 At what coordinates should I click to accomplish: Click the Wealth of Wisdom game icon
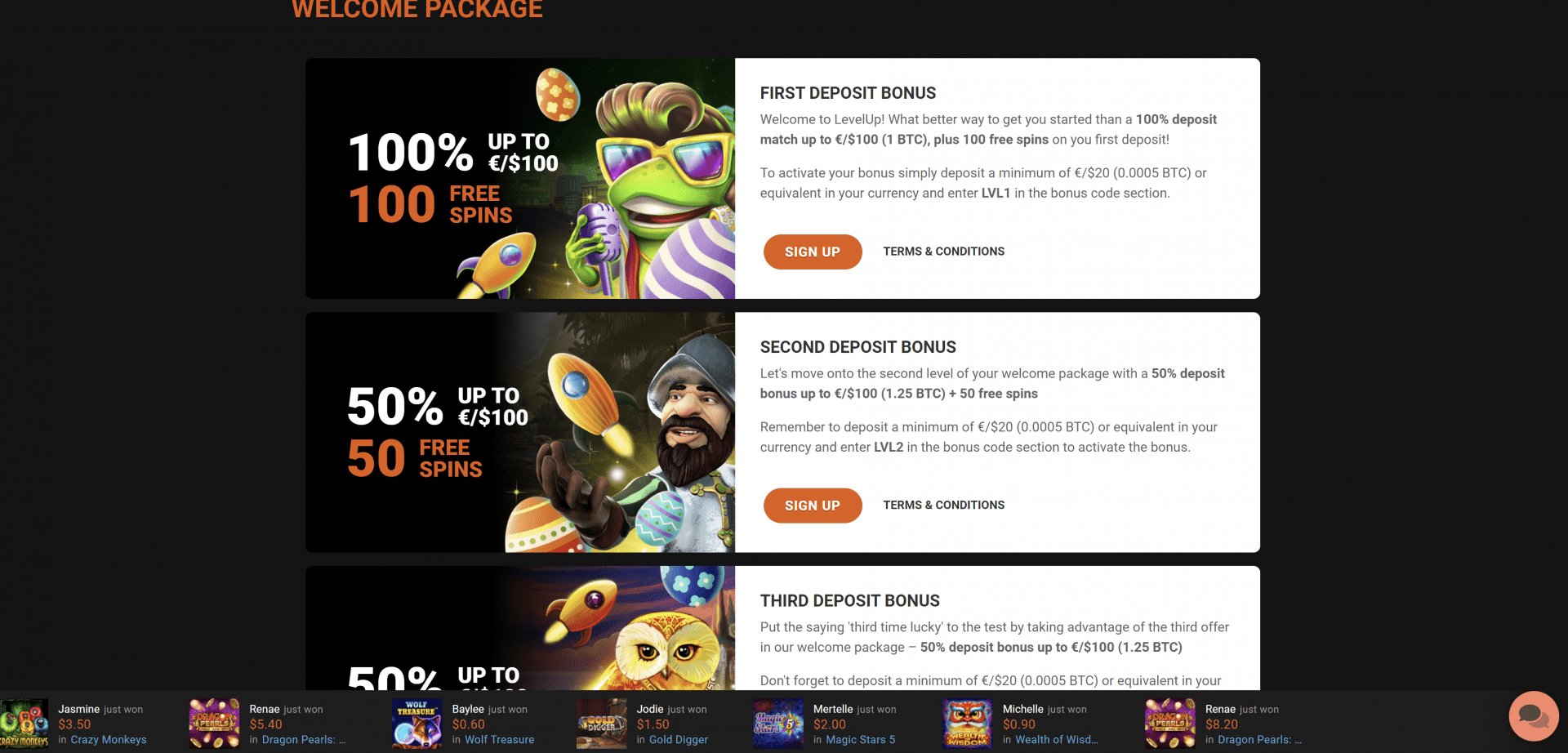[967, 724]
